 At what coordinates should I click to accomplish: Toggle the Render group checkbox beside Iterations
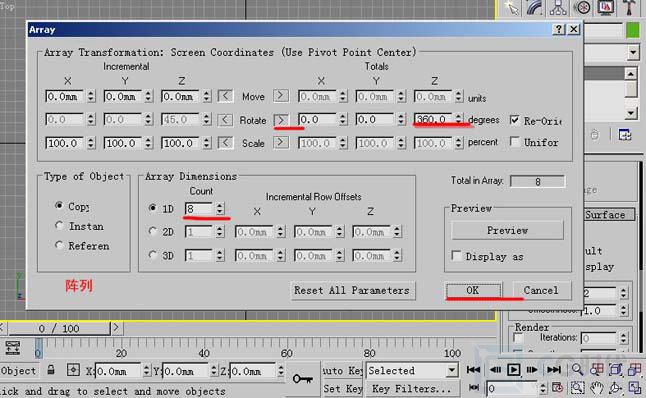pos(518,339)
